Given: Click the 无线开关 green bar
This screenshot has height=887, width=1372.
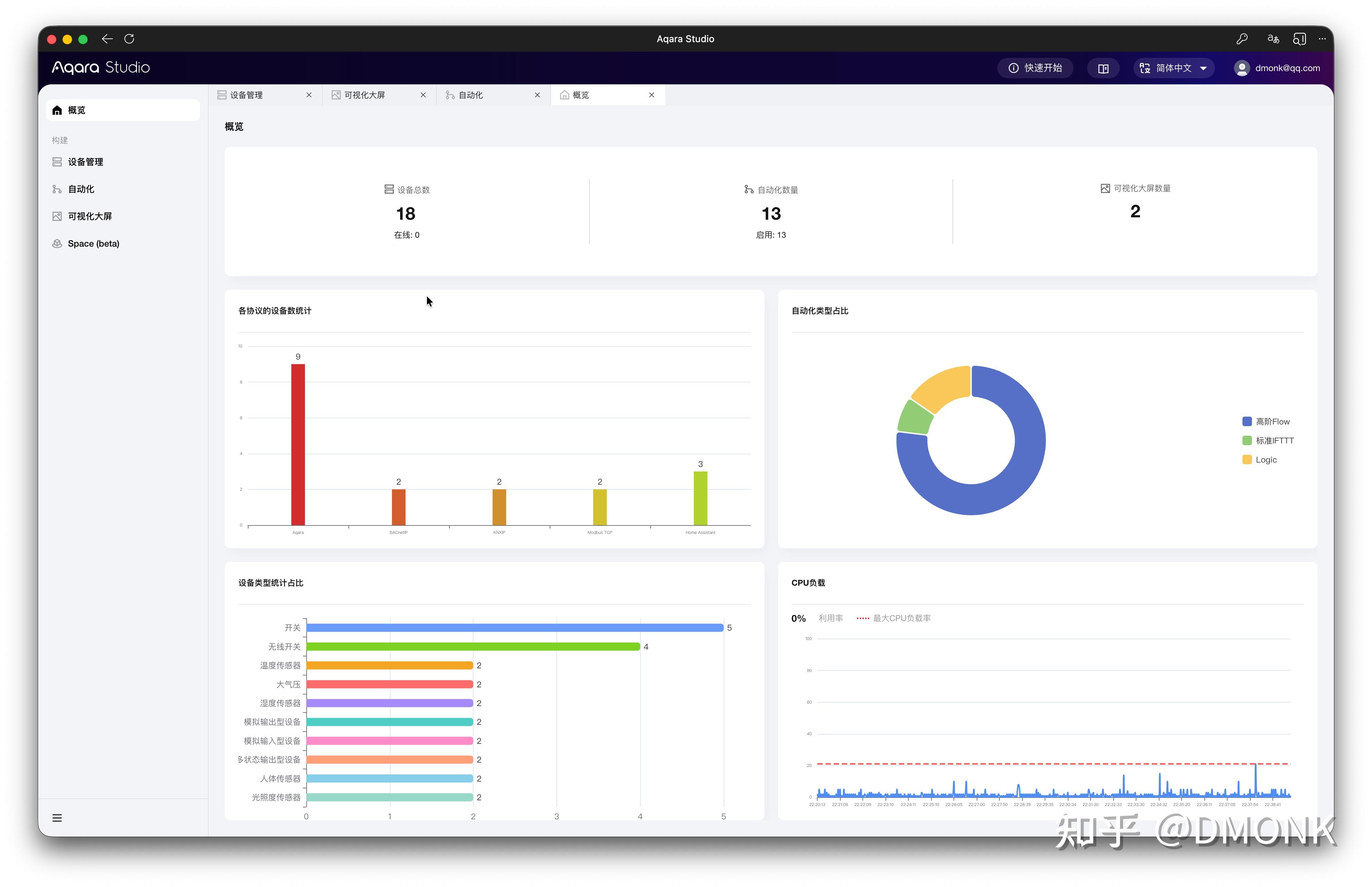Looking at the screenshot, I should 473,647.
